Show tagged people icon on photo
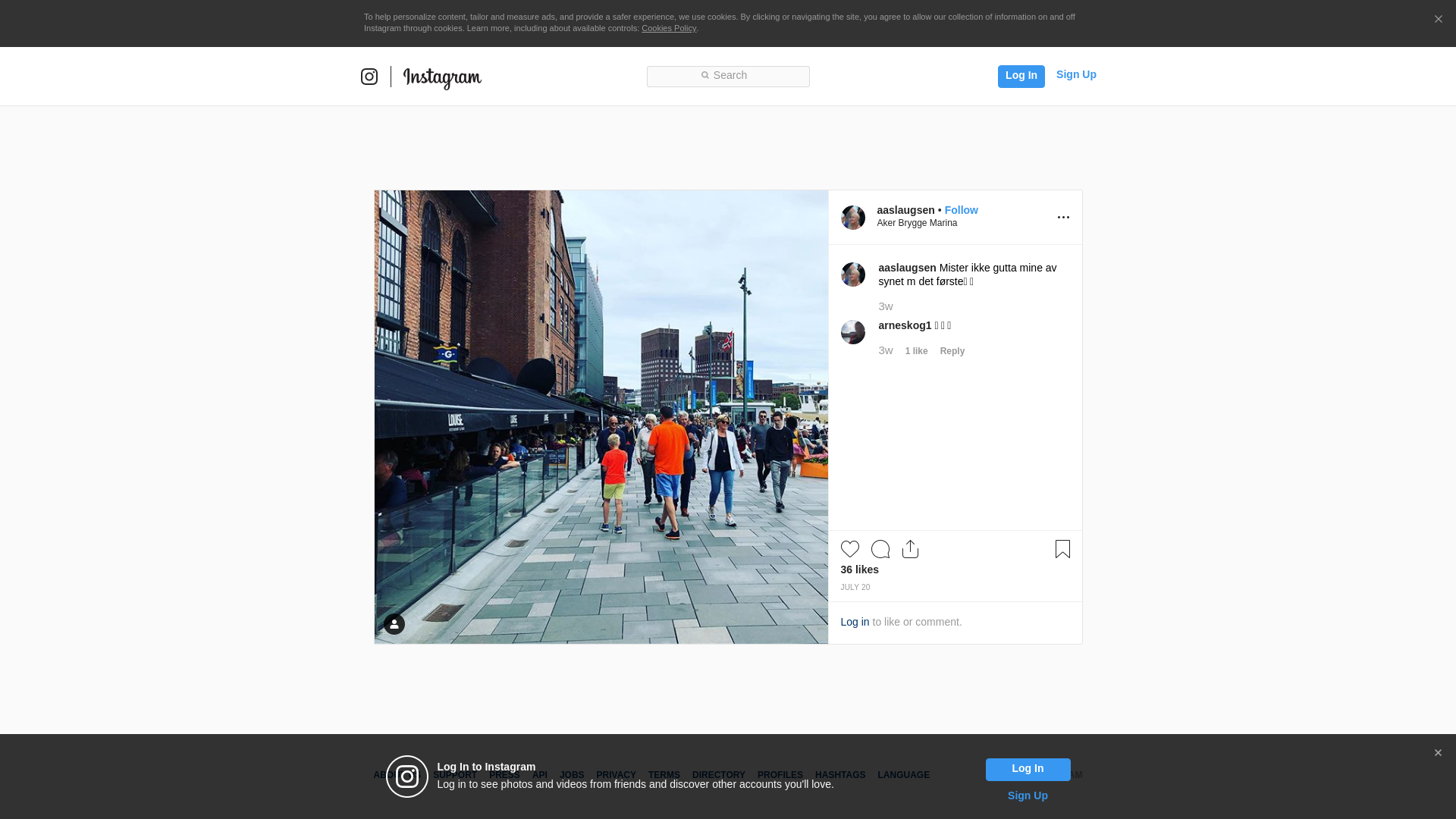Screen dimensions: 1456x819 pos(394,624)
